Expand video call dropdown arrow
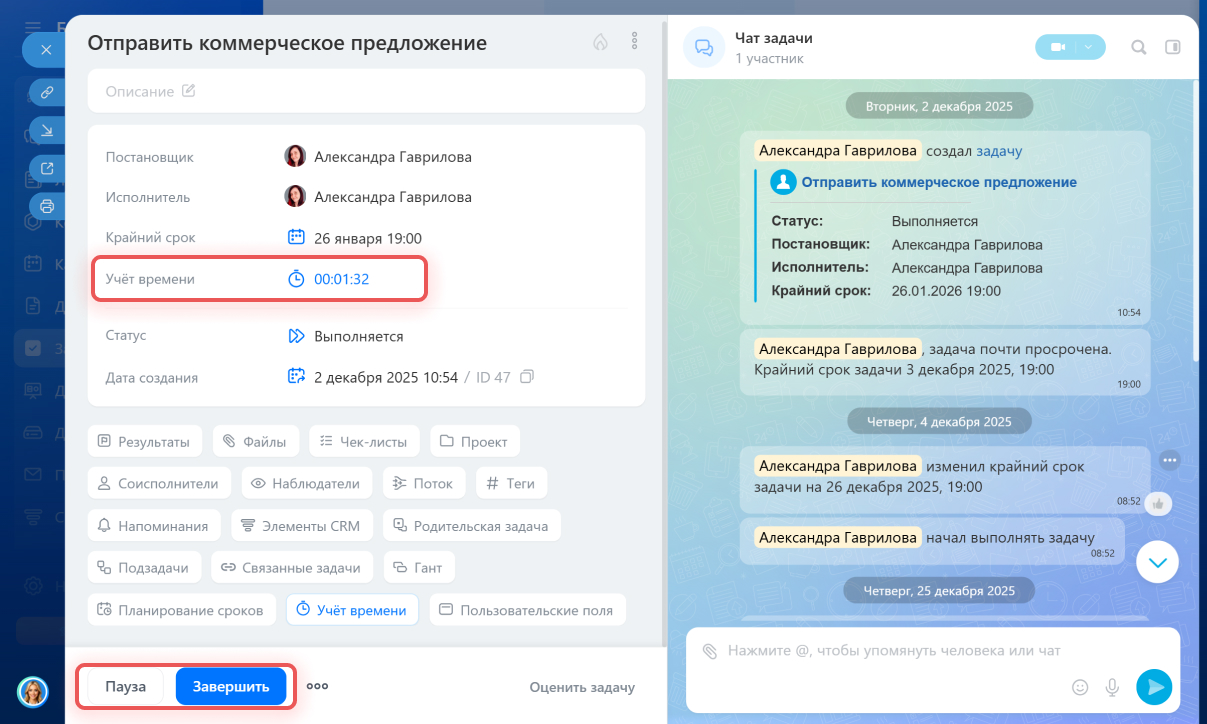 click(1090, 46)
